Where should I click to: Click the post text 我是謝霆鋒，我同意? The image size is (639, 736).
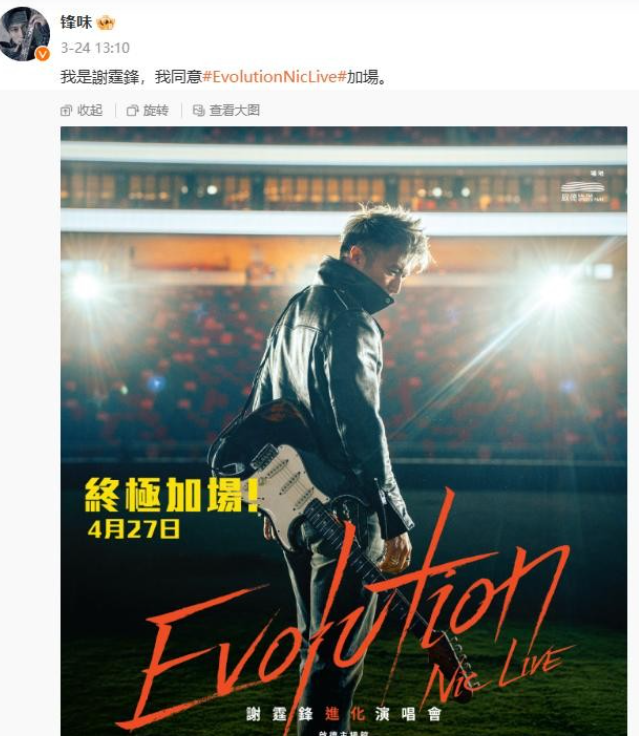click(x=131, y=77)
